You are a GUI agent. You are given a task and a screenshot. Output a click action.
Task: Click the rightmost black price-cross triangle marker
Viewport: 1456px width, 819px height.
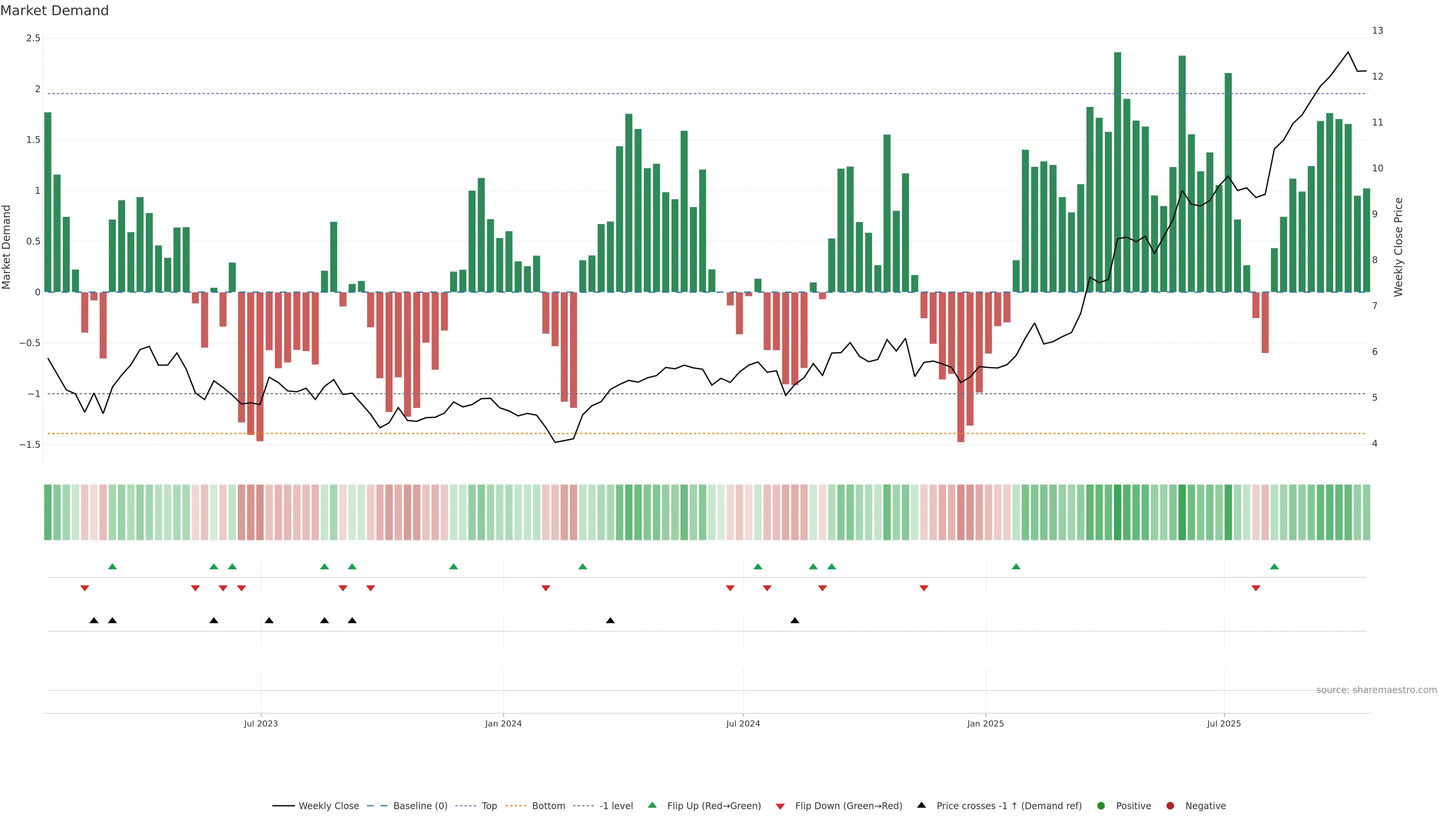point(795,621)
